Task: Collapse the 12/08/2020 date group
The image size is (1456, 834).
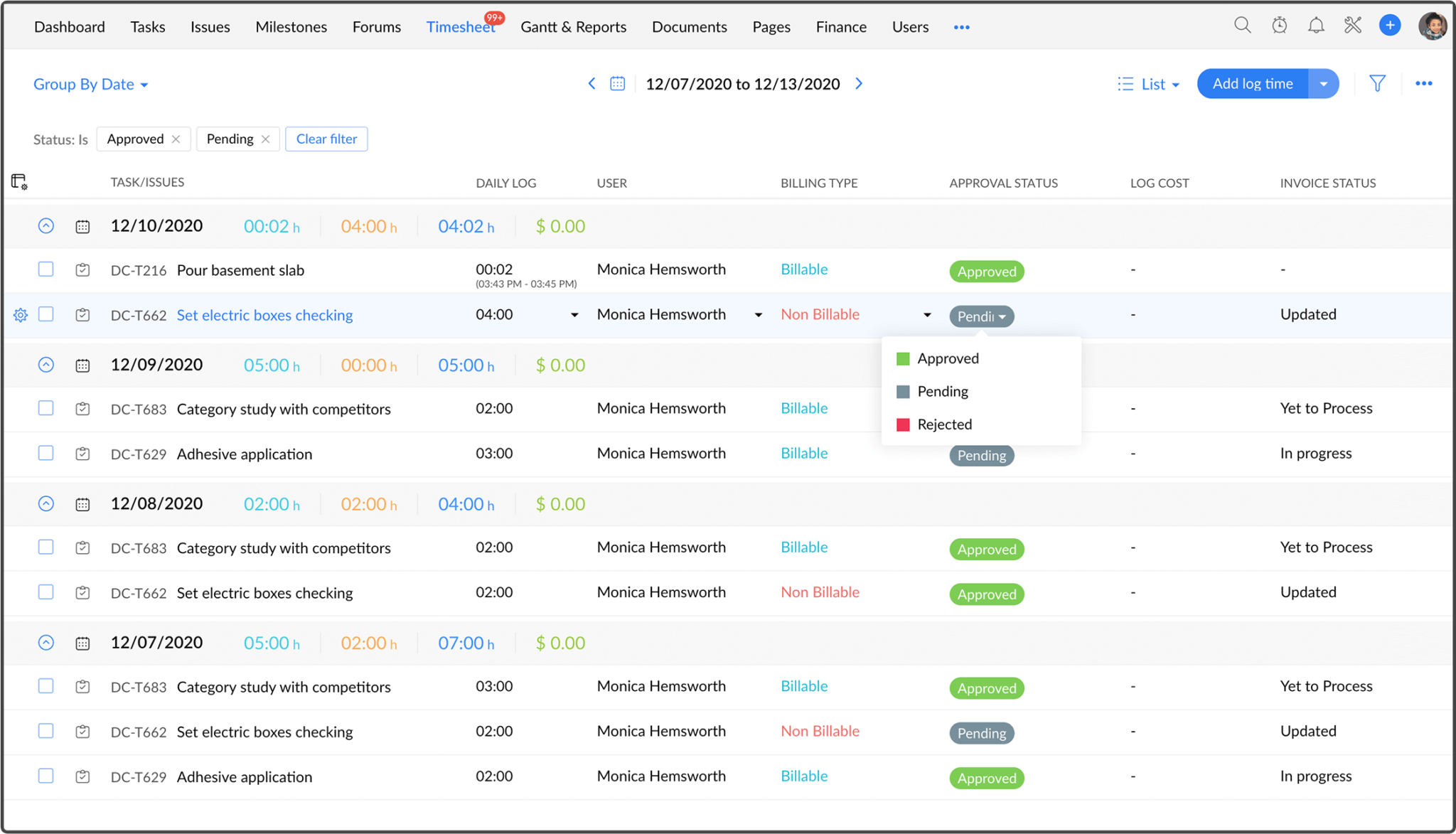Action: pos(45,503)
